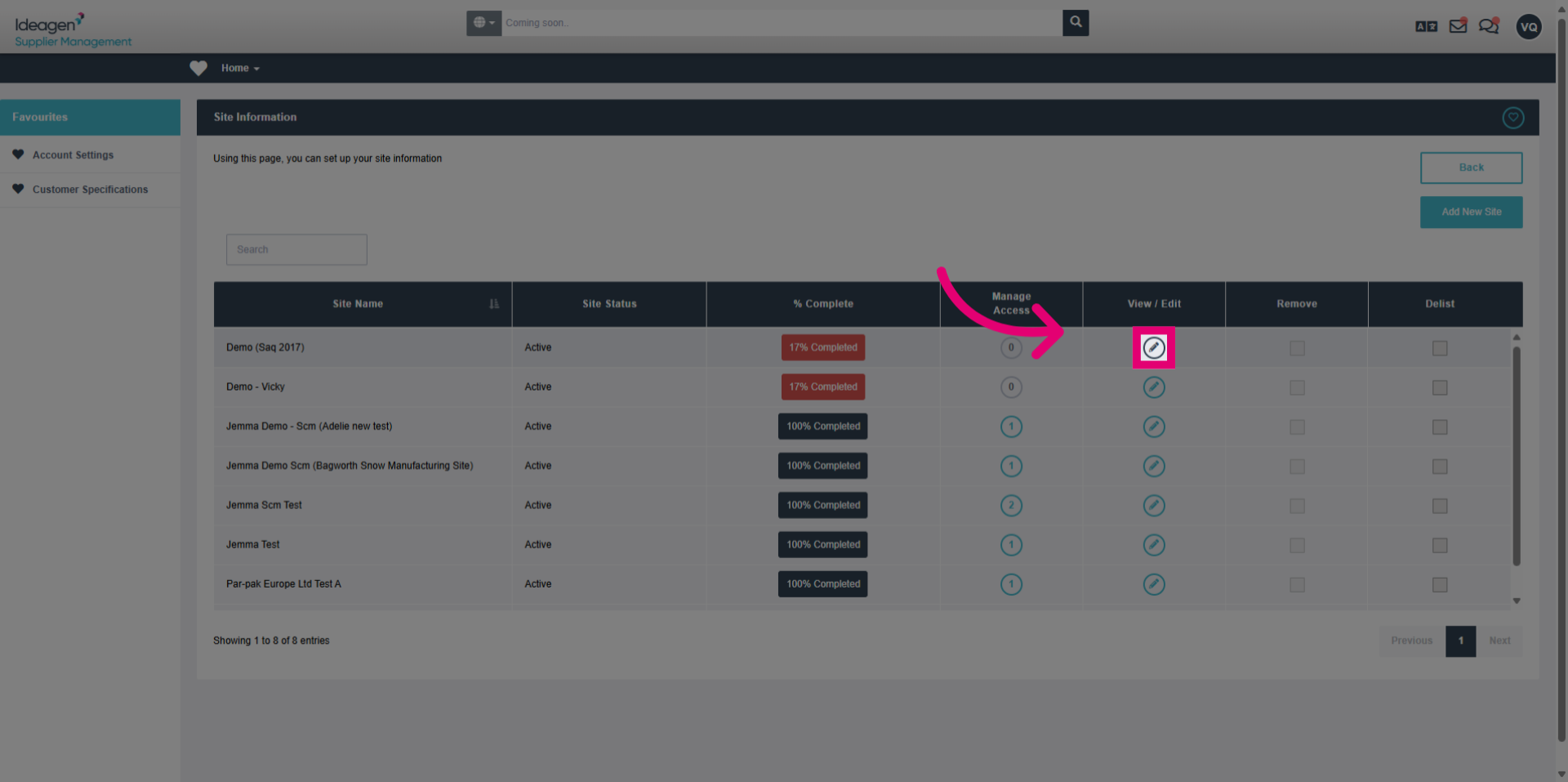Manage access for Jemma Demo - Scm (Adelie new test)

[x=1011, y=427]
